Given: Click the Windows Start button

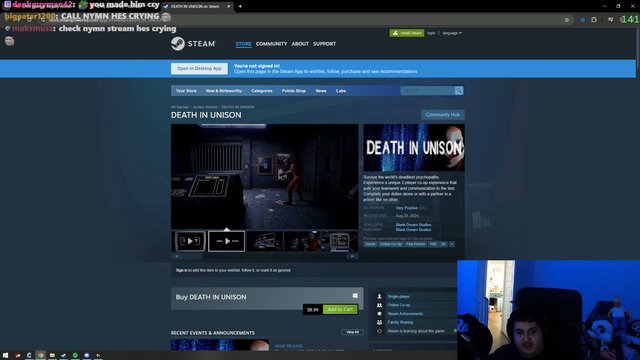Looking at the screenshot, I should 6,356.
